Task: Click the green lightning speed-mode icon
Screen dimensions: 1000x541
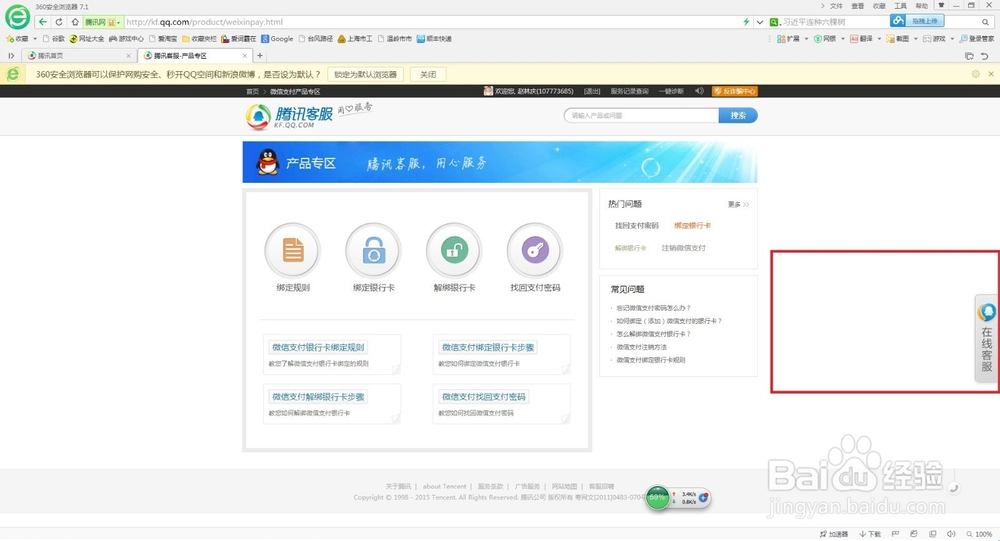Action: pos(746,22)
